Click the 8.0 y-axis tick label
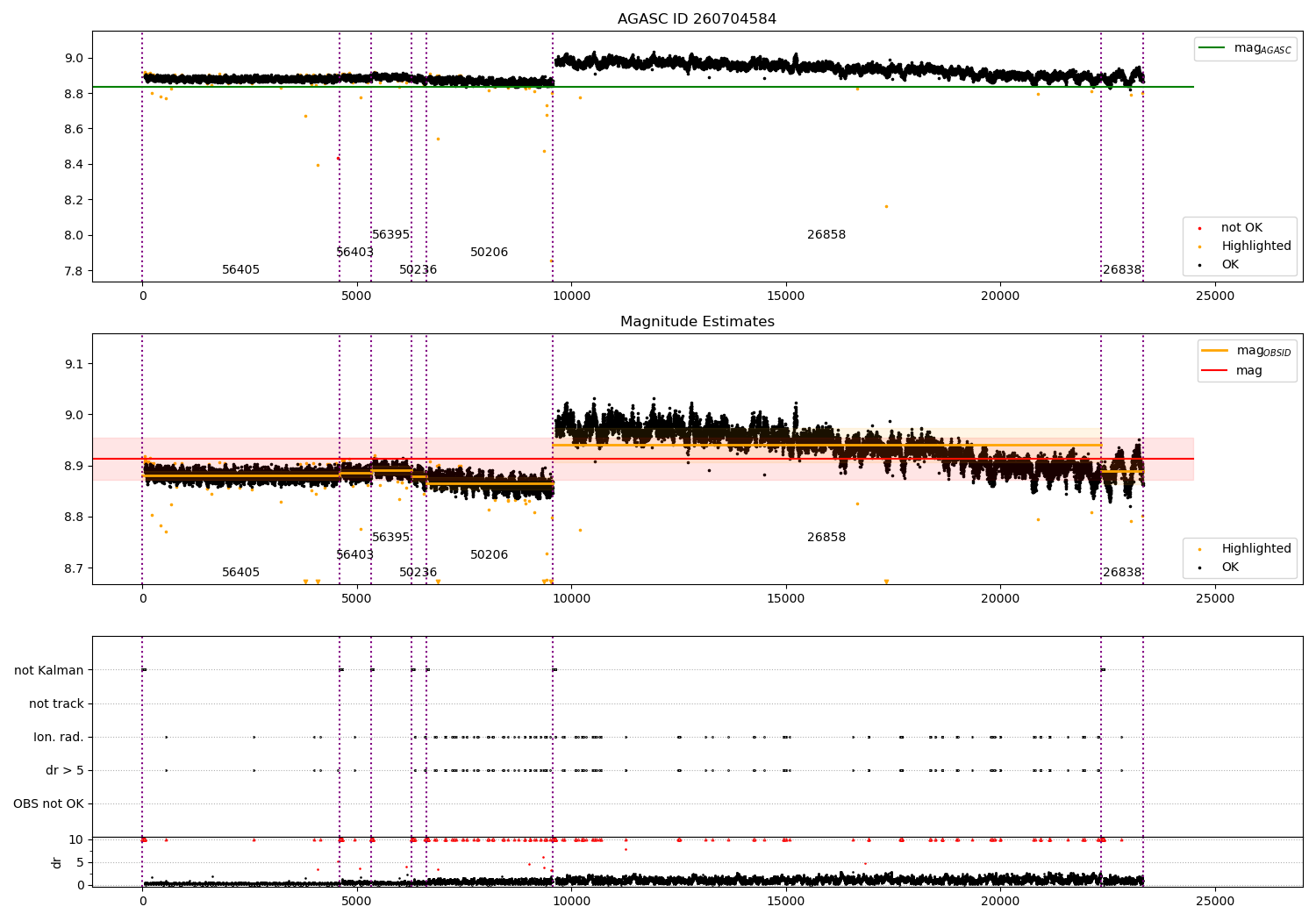 coord(74,235)
